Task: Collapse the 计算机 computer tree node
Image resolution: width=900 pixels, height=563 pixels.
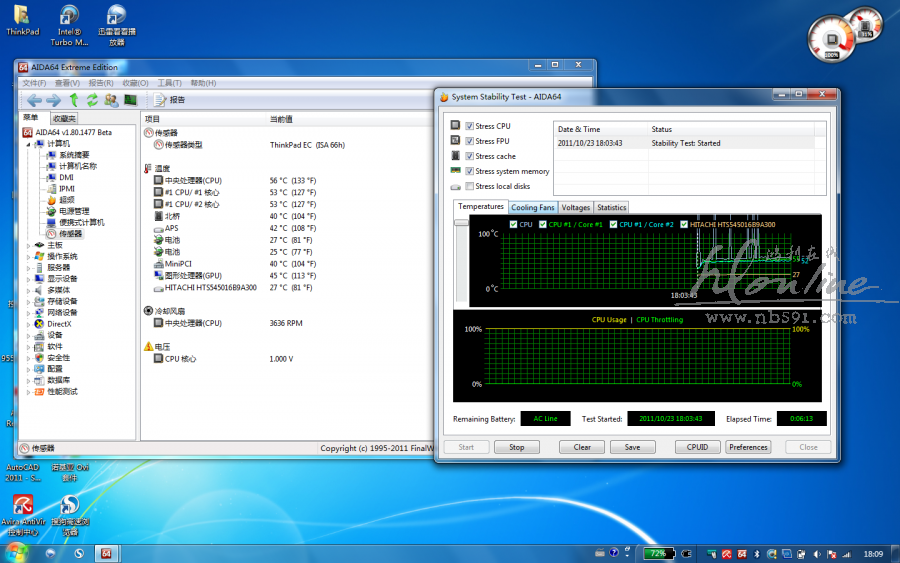Action: [28, 143]
